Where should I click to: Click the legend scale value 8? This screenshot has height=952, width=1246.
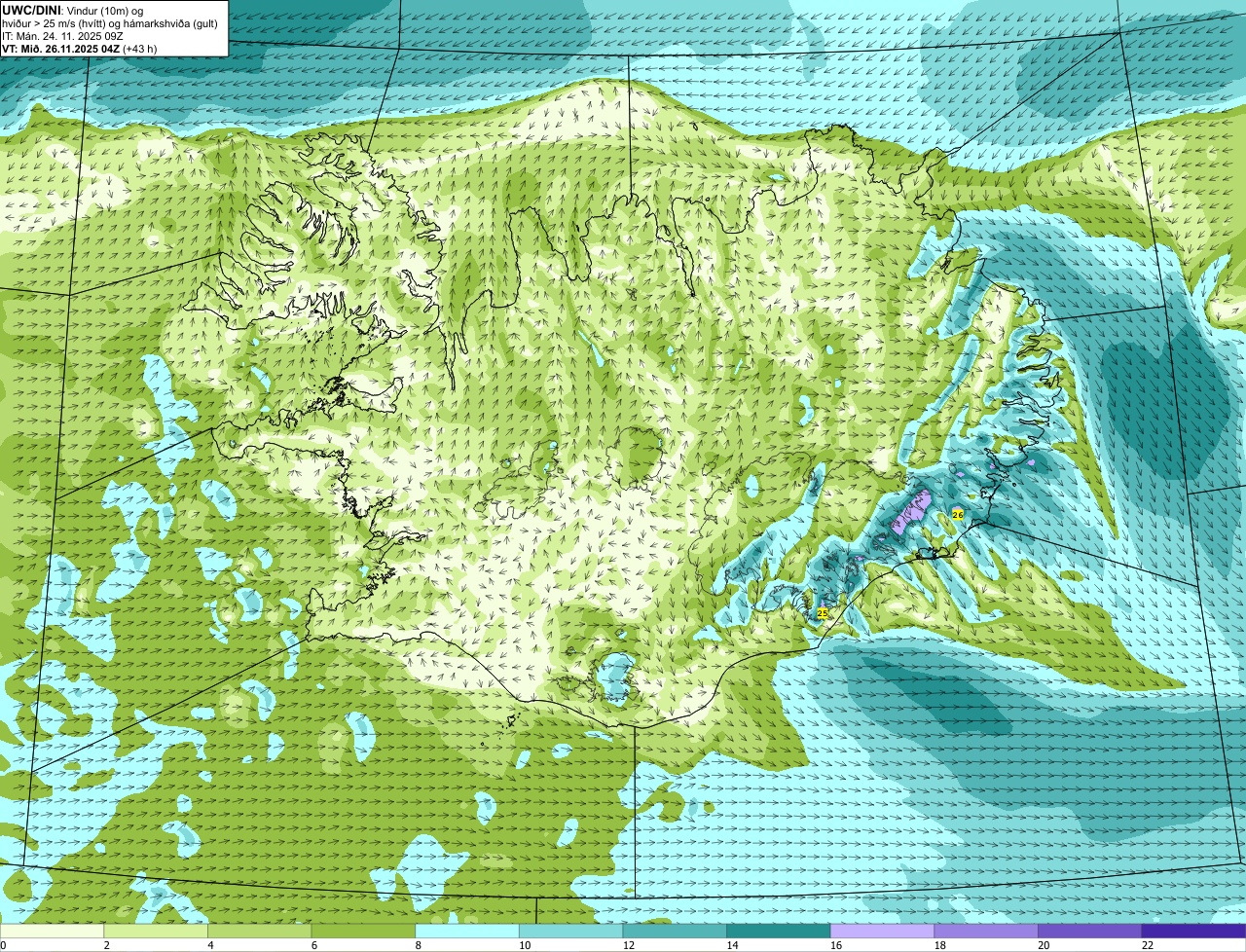pyautogui.click(x=419, y=945)
